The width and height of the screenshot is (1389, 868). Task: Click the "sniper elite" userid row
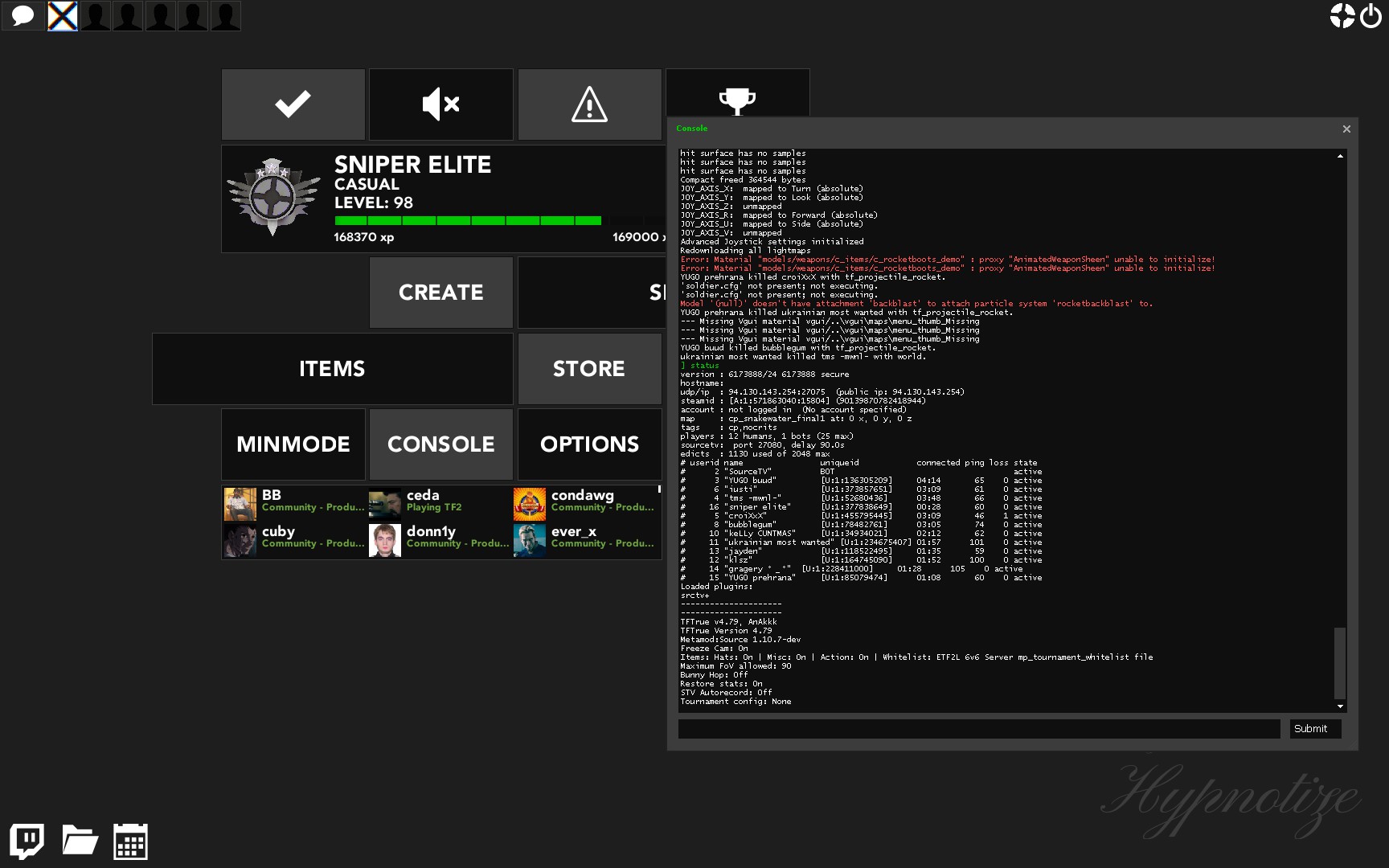coord(861,507)
